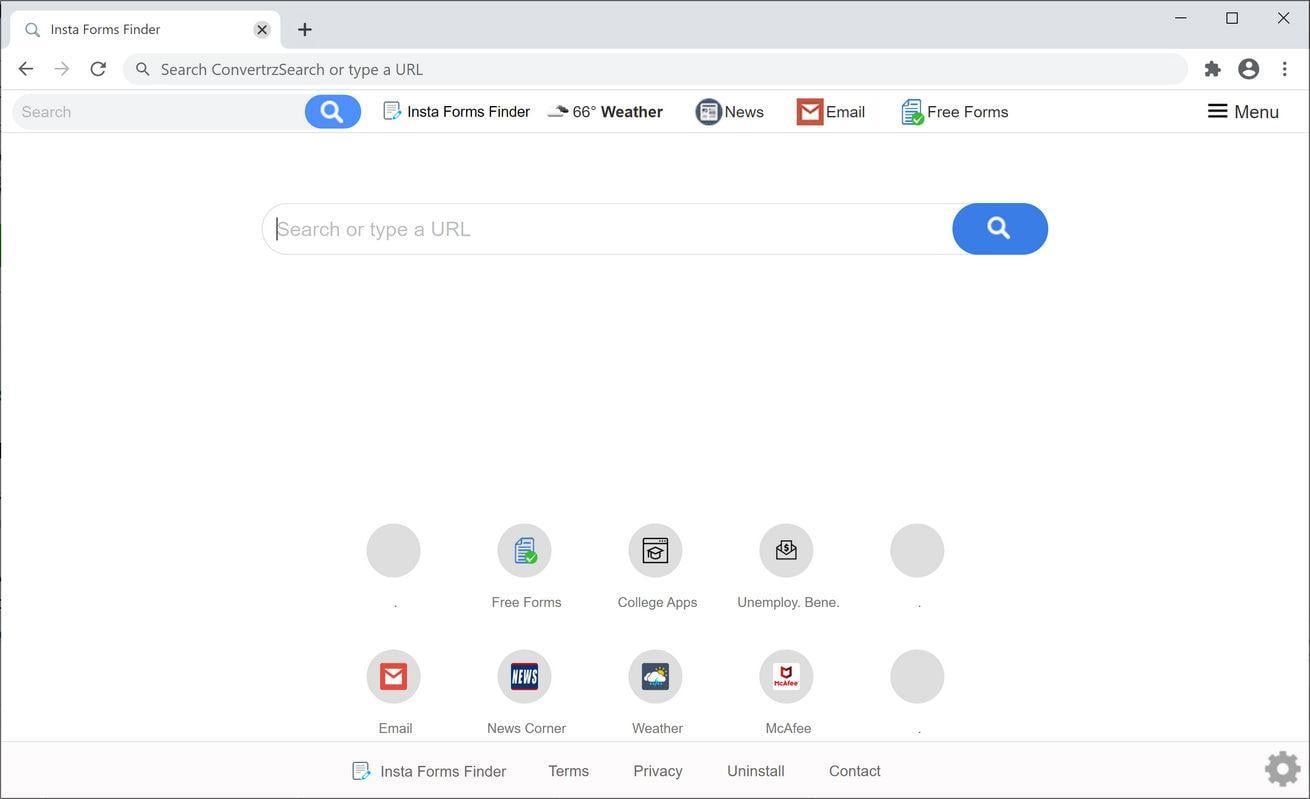Viewport: 1310px width, 799px height.
Task: Click the blue toolbar search button
Action: (x=333, y=112)
